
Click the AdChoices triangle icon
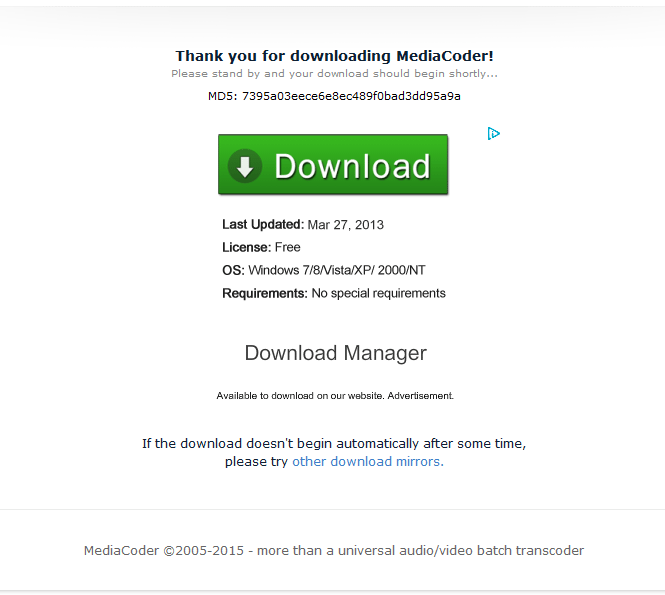(x=494, y=134)
